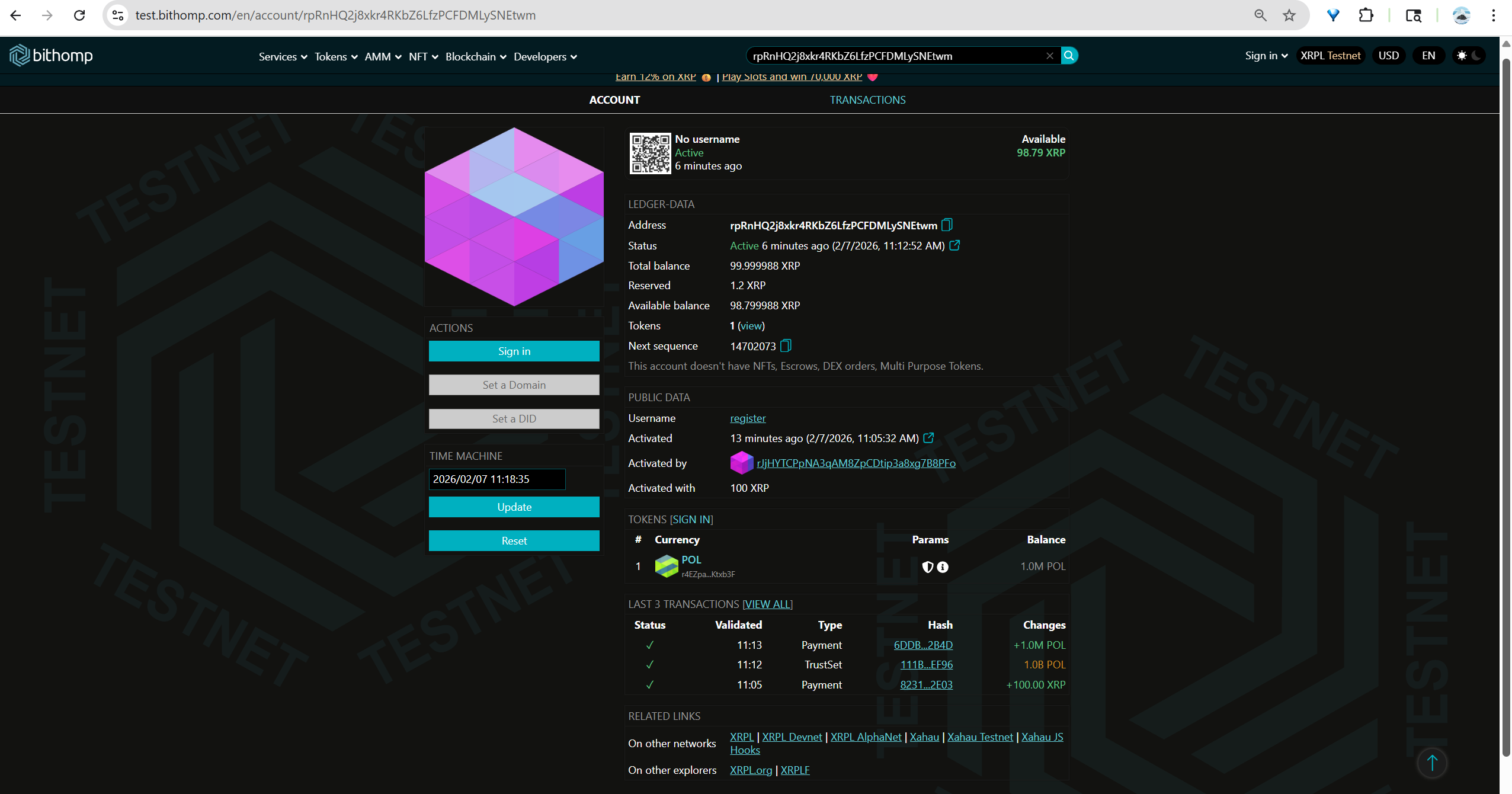
Task: Open status ledger external link icon
Action: pos(954,245)
